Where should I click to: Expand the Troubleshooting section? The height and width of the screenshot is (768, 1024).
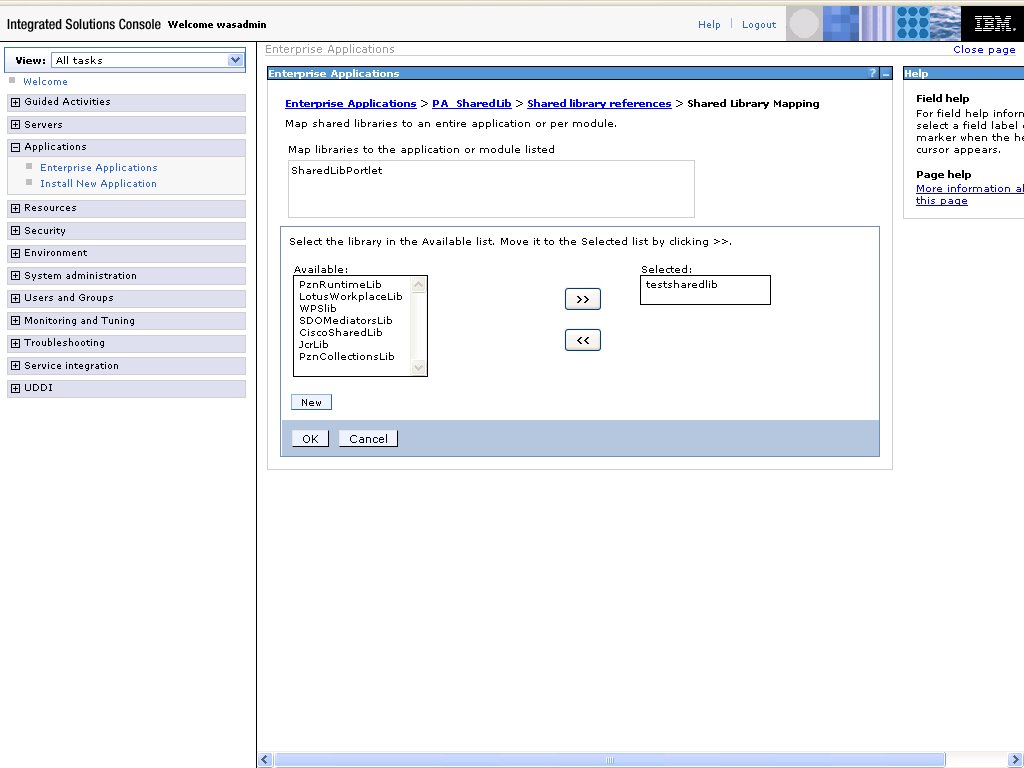pos(16,343)
